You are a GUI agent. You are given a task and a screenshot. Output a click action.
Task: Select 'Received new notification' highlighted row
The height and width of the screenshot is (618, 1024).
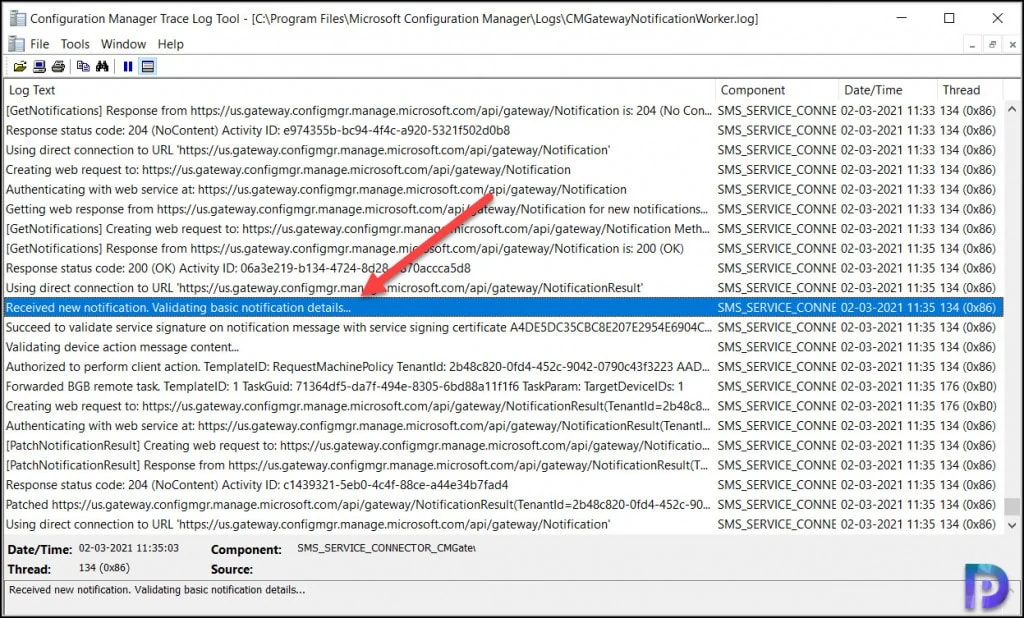click(x=504, y=308)
